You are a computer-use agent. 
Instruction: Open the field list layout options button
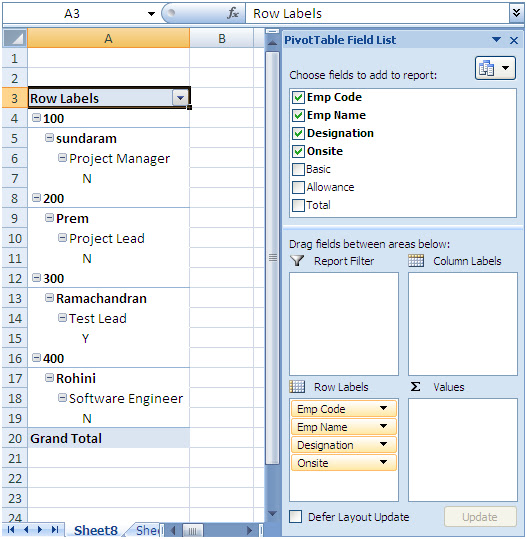495,68
